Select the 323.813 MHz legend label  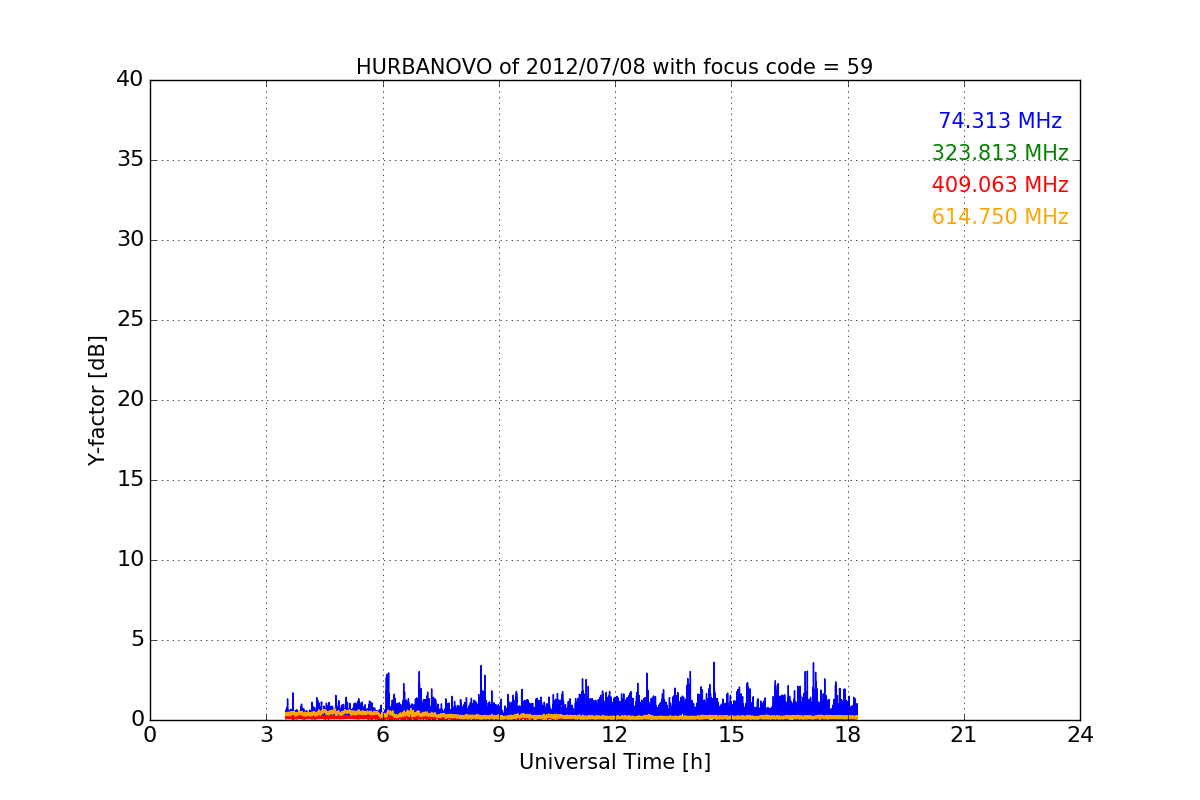1000,153
